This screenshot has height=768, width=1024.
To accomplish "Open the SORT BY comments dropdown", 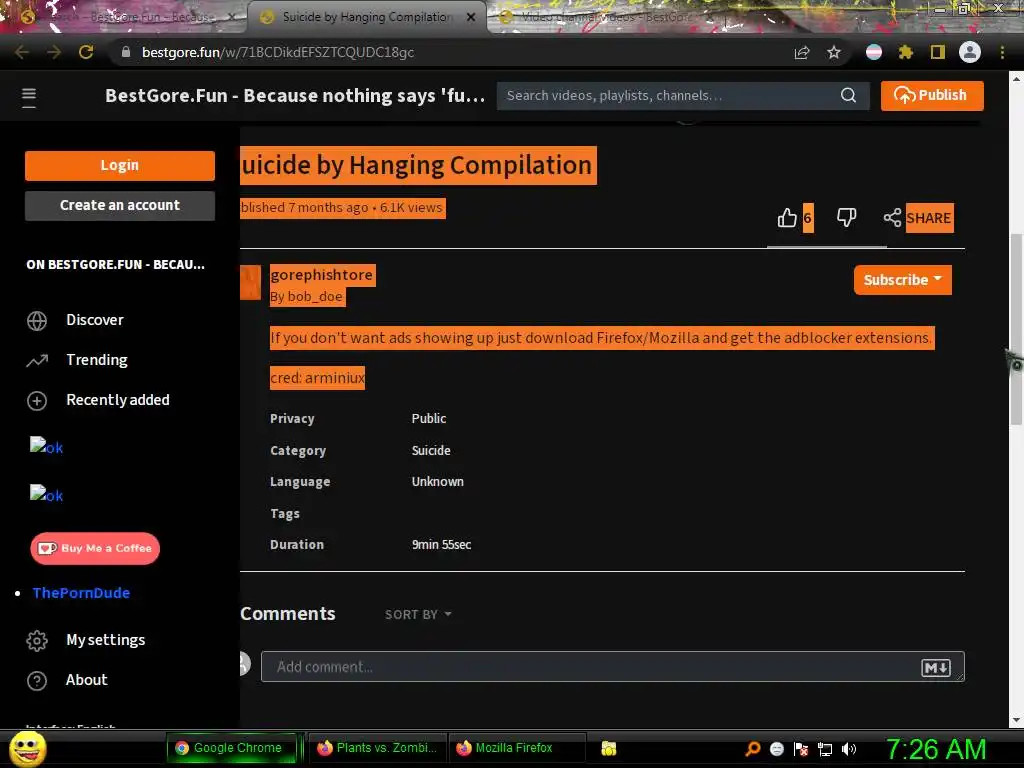I will coord(418,615).
